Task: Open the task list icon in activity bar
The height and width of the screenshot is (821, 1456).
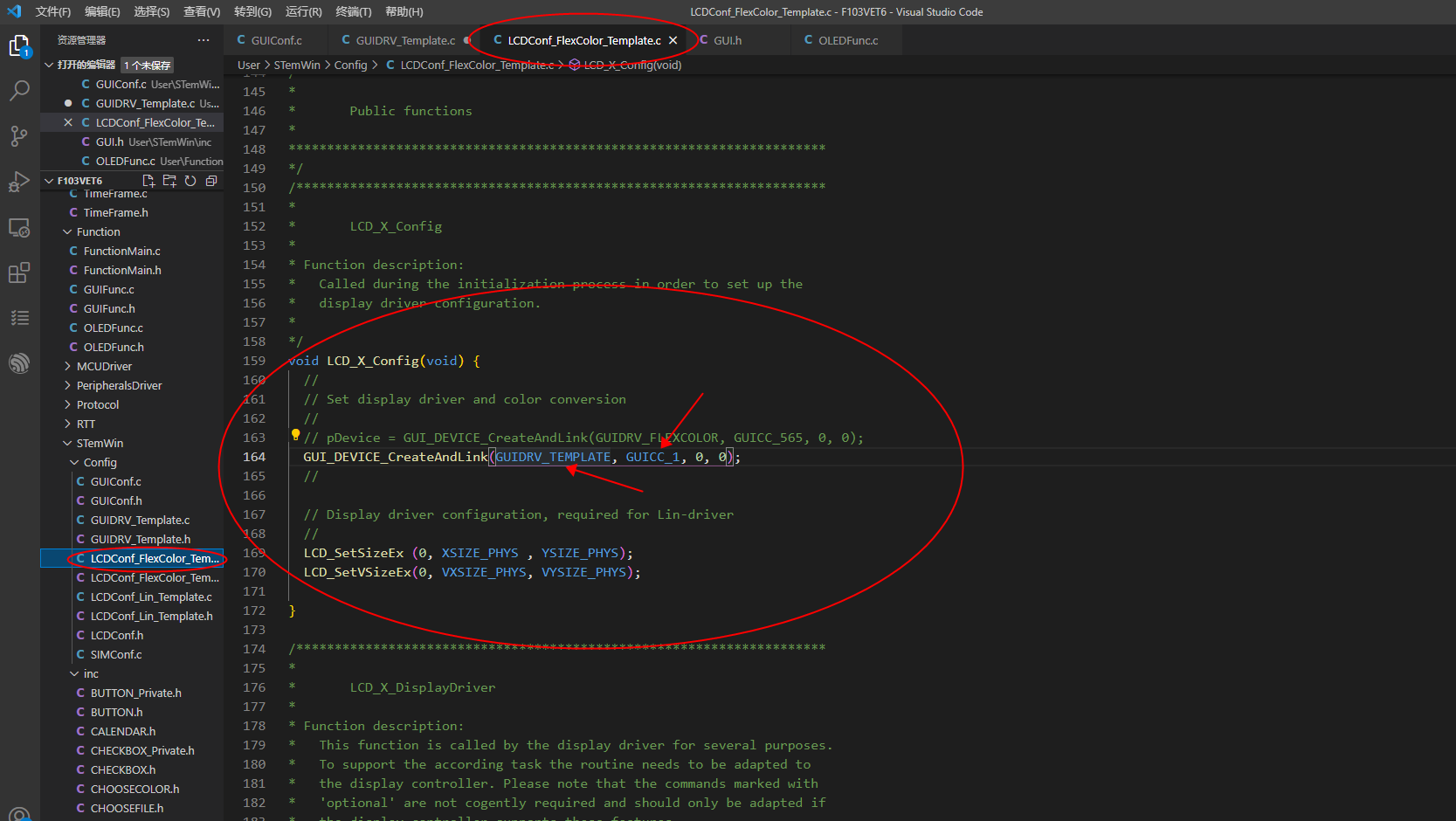Action: click(19, 318)
